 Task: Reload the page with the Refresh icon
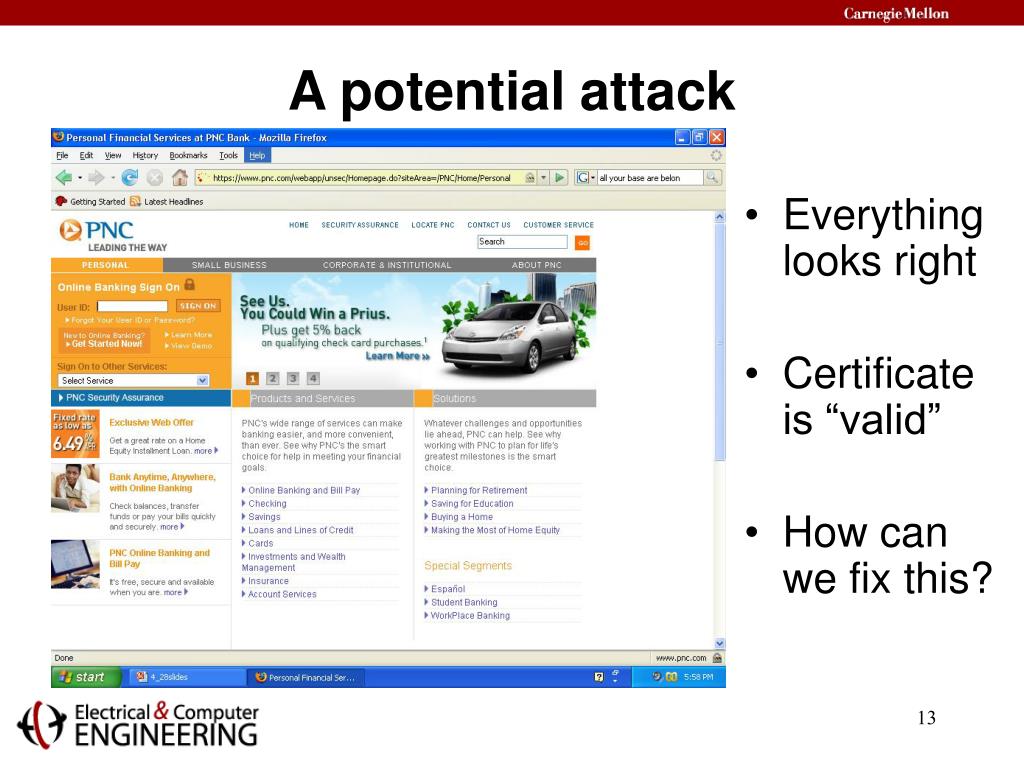coord(130,177)
